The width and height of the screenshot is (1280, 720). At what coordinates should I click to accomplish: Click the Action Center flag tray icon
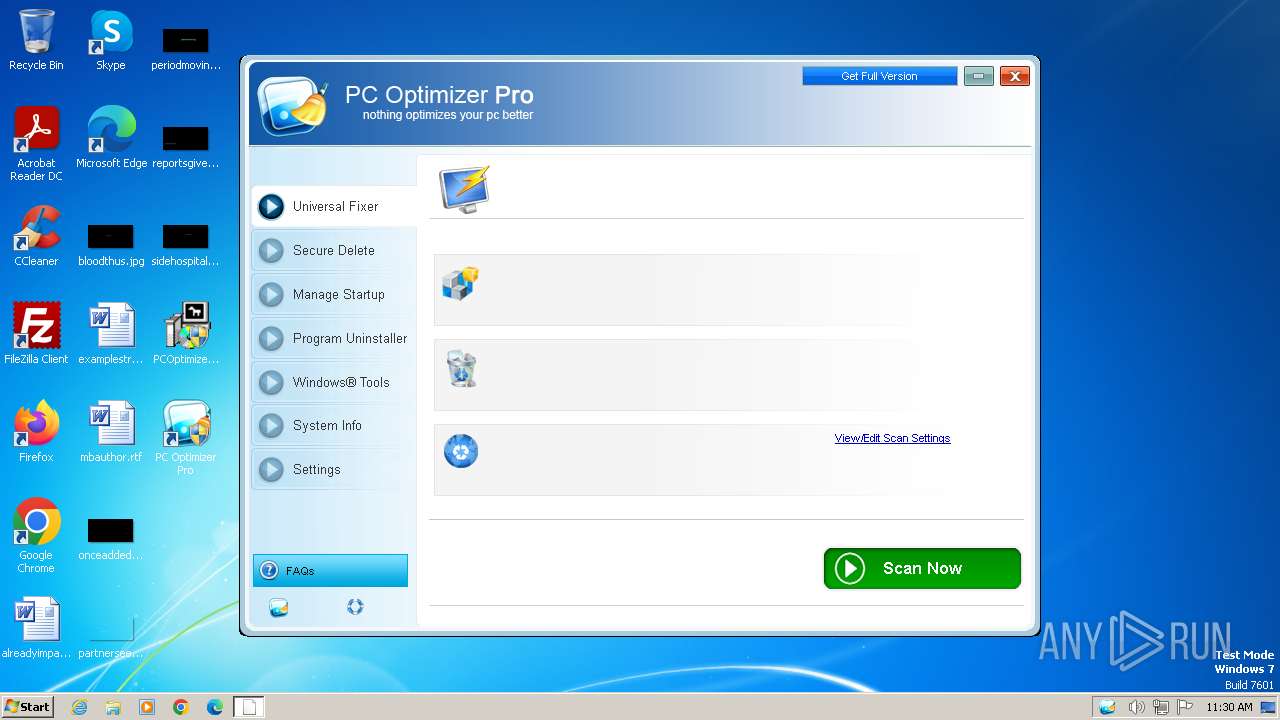click(x=1184, y=707)
